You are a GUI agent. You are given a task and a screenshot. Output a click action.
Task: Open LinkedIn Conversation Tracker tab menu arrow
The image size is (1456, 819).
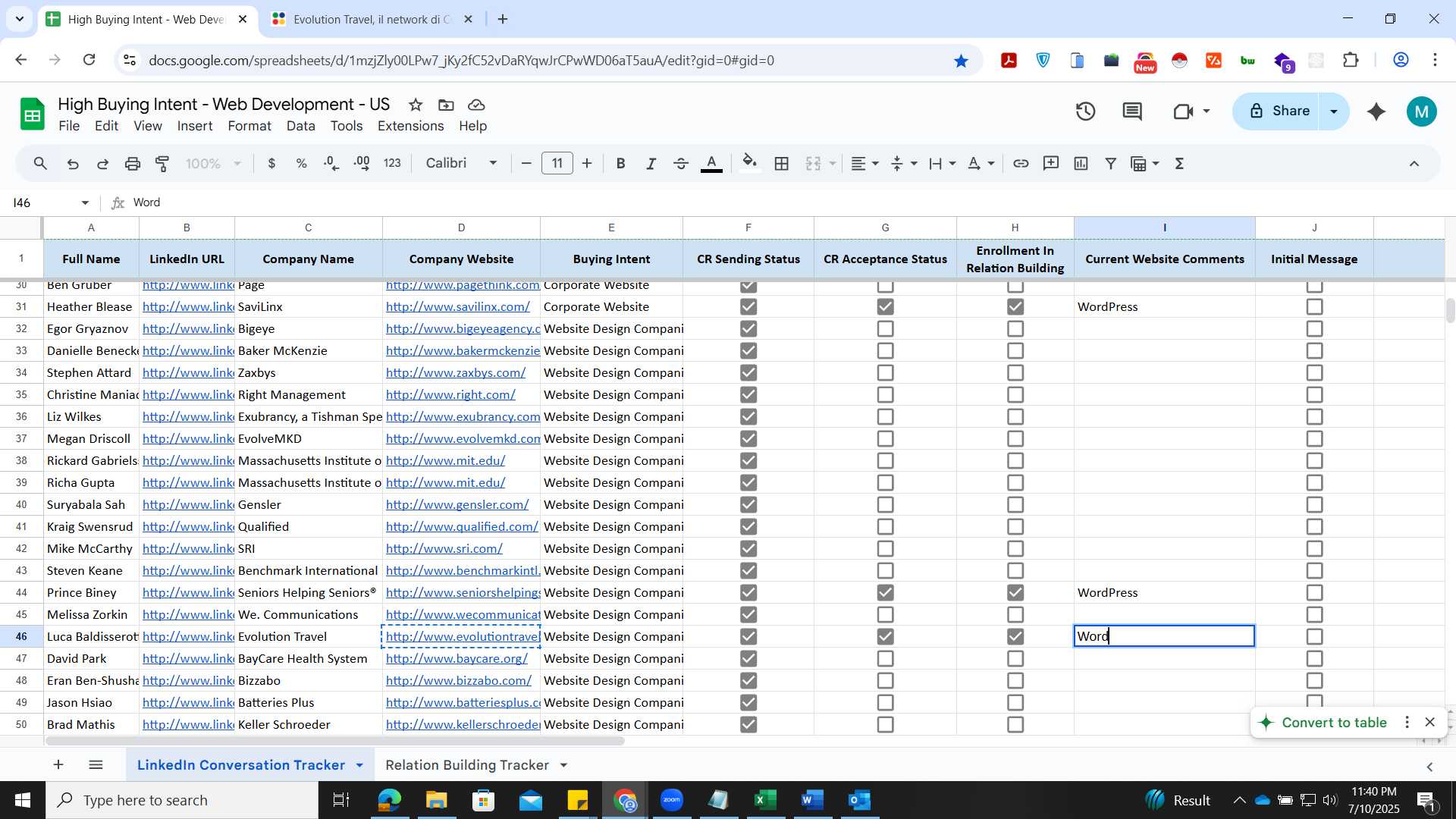coord(359,766)
